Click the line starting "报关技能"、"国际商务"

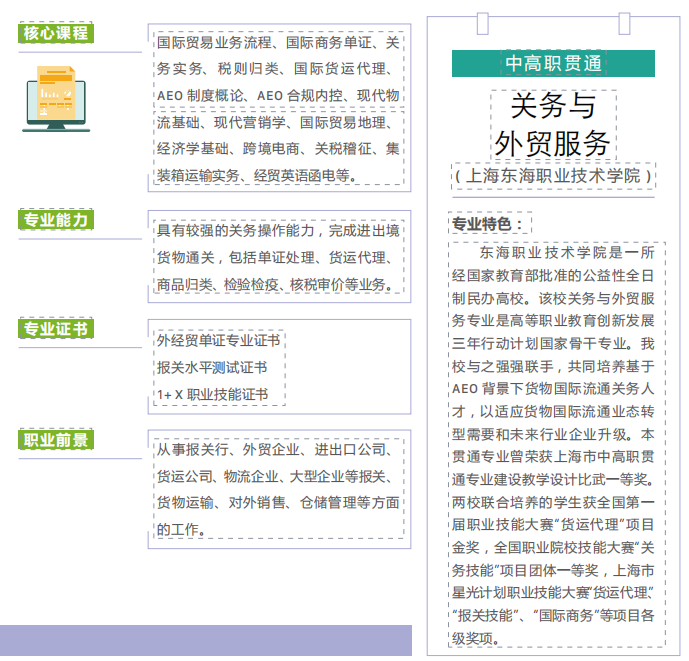pos(553,615)
